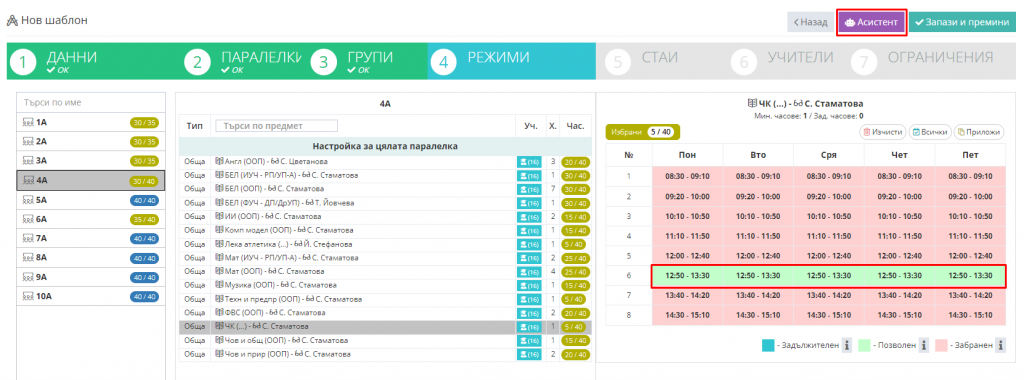Open the Асистент assistant

(871, 22)
